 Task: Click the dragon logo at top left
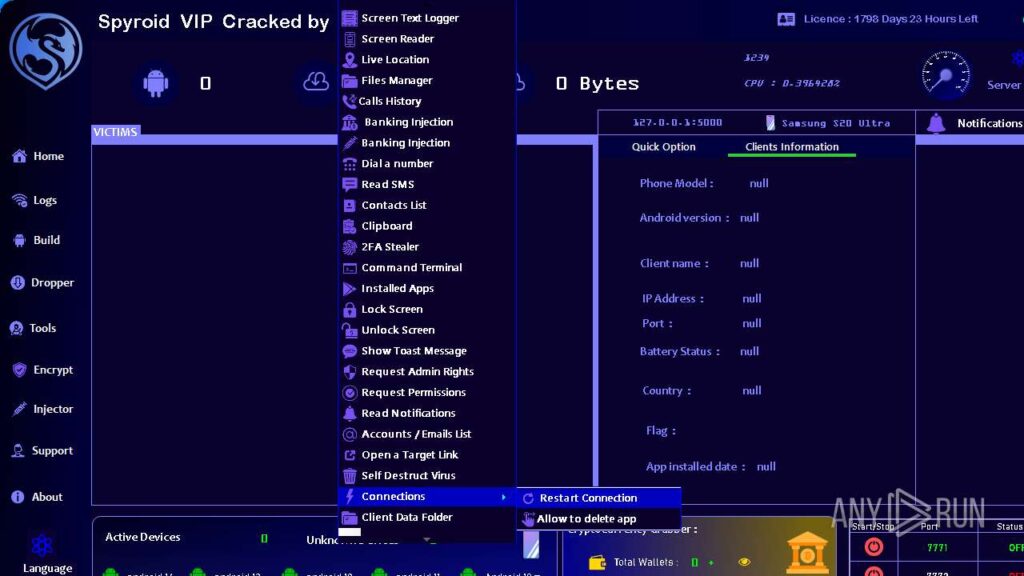click(x=46, y=50)
